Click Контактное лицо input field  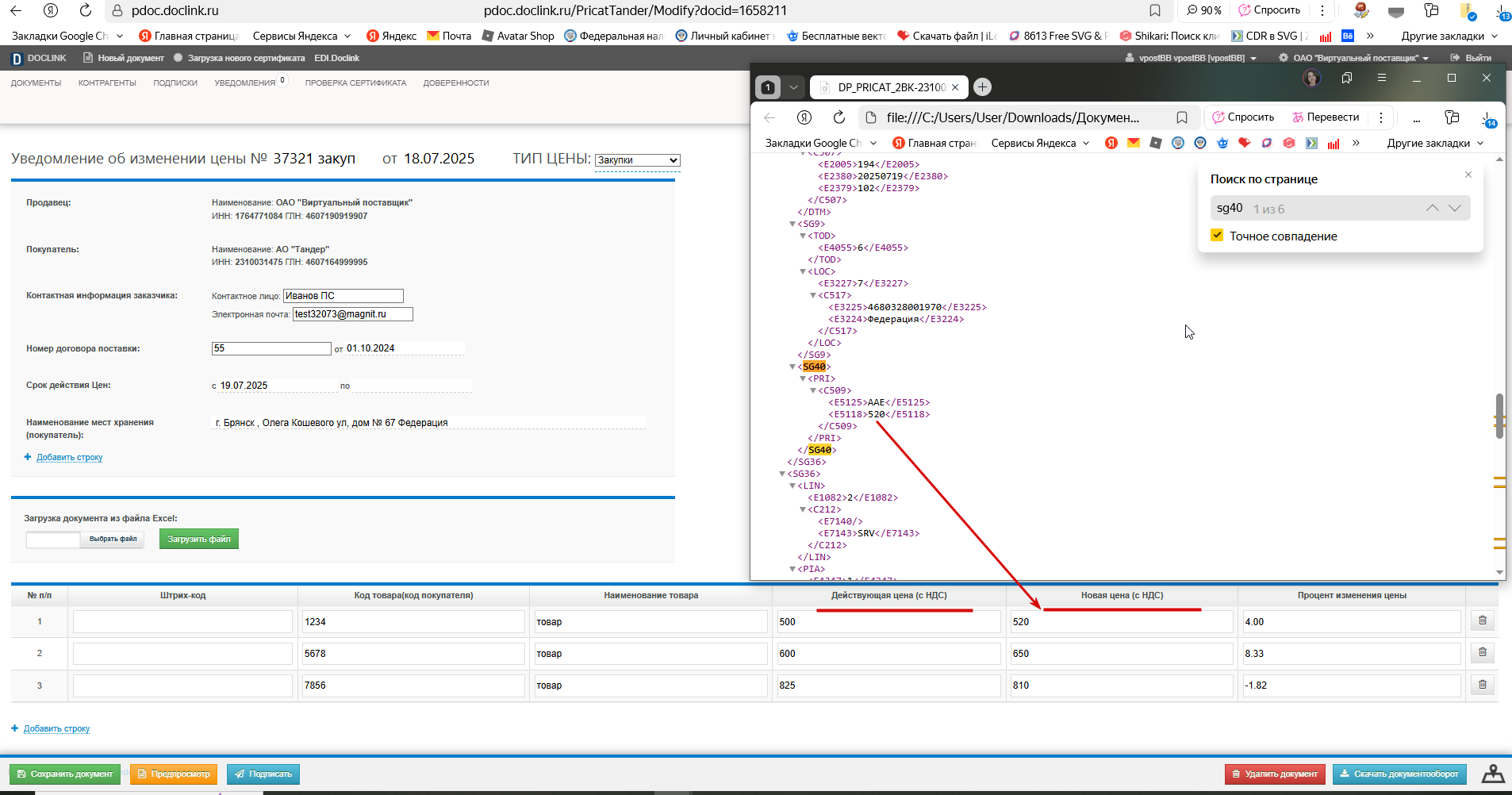click(343, 296)
